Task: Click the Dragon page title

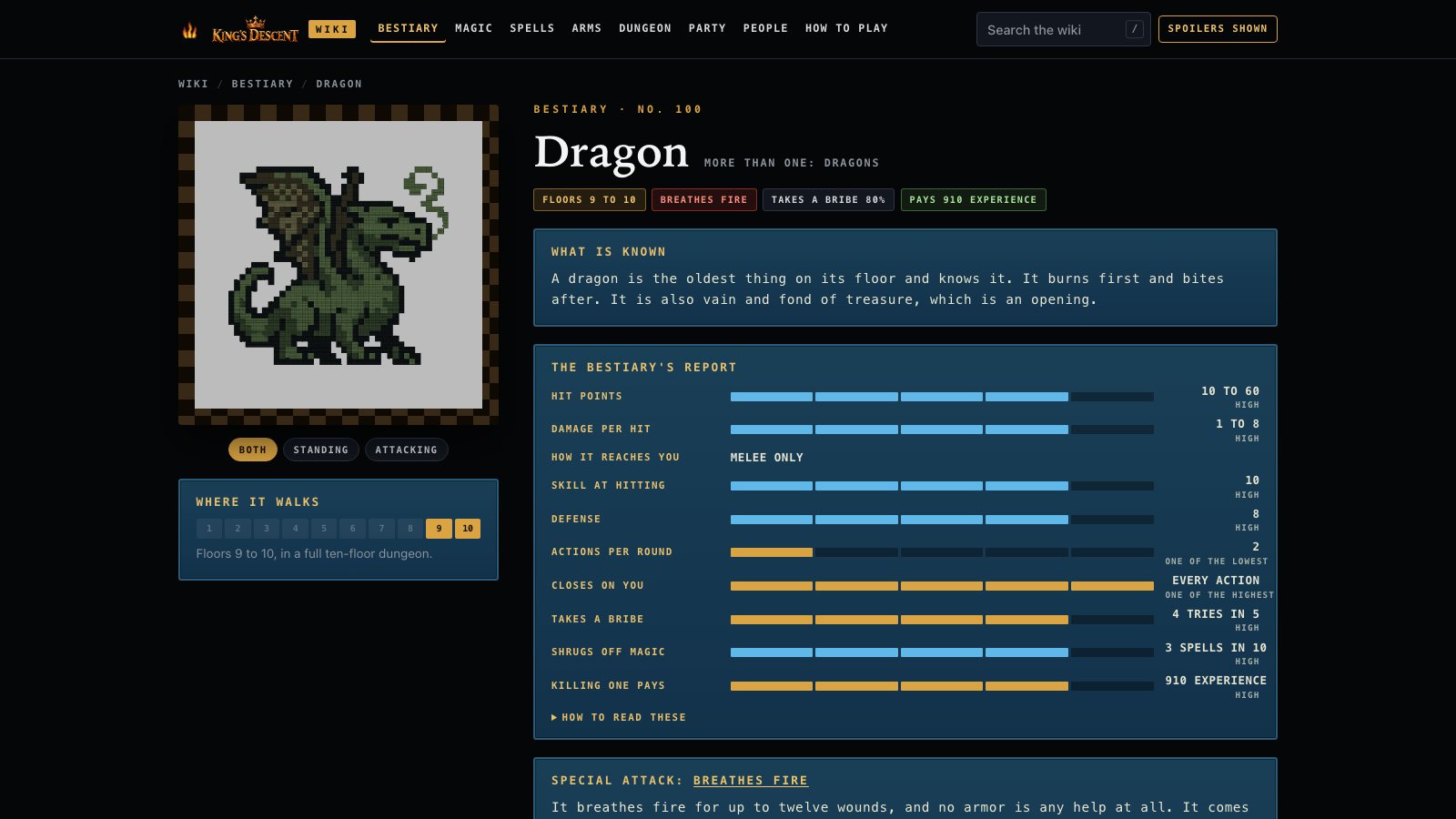Action: click(x=612, y=152)
